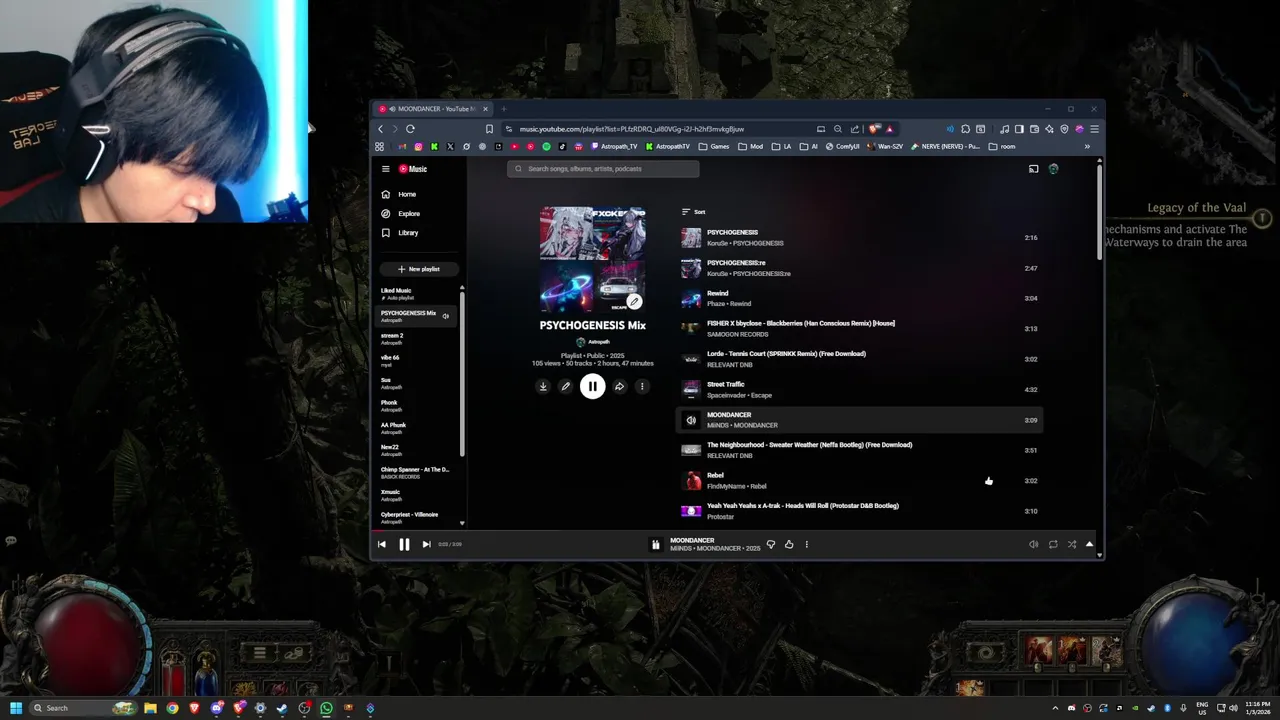
Task: Dislike the currently playing song MOONDANCER
Action: click(x=770, y=544)
